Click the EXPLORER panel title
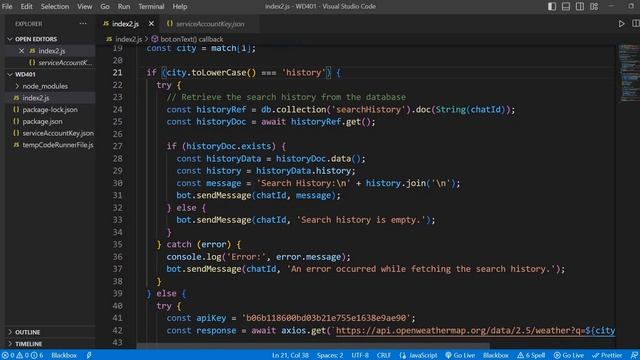 (x=29, y=24)
